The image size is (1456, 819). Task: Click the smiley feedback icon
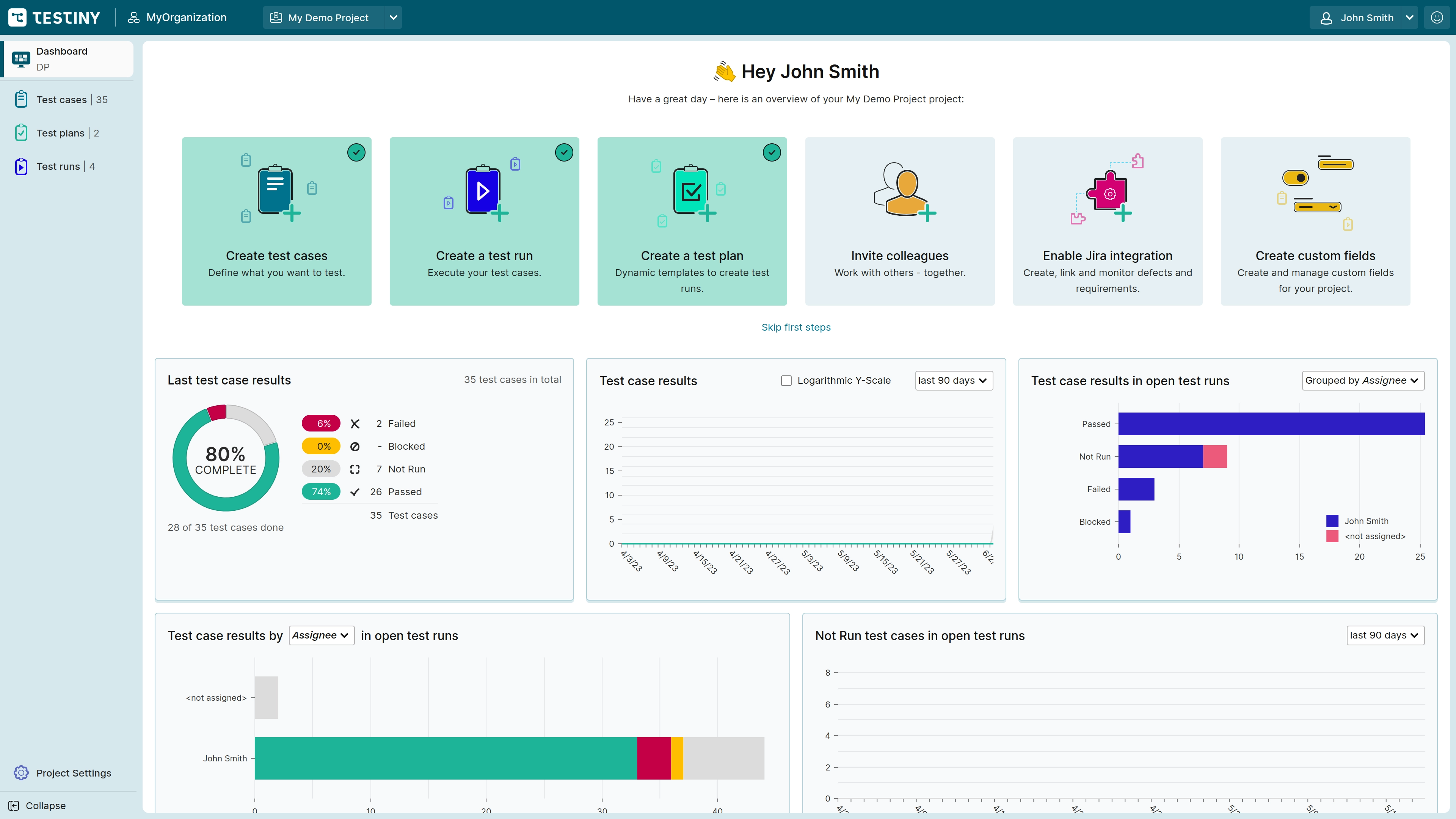tap(1437, 17)
